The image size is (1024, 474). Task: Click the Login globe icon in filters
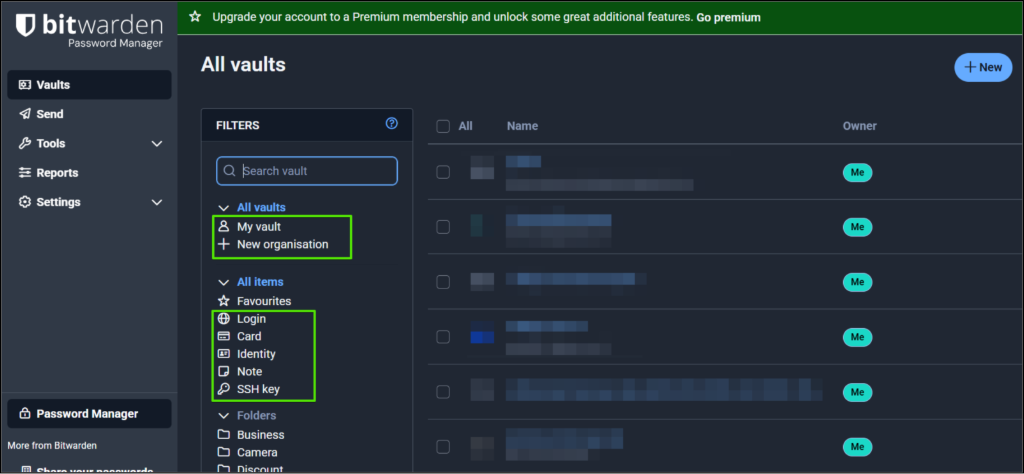pos(223,319)
